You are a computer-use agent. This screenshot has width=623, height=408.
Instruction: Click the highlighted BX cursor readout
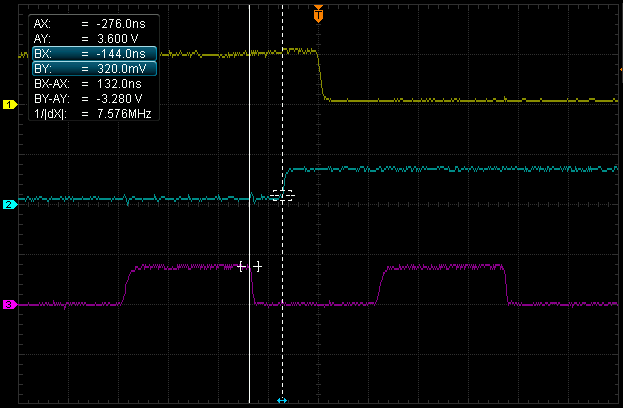point(95,54)
